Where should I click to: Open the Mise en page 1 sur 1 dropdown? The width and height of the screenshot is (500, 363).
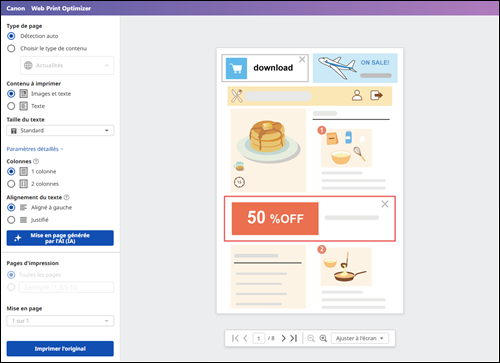(x=60, y=321)
